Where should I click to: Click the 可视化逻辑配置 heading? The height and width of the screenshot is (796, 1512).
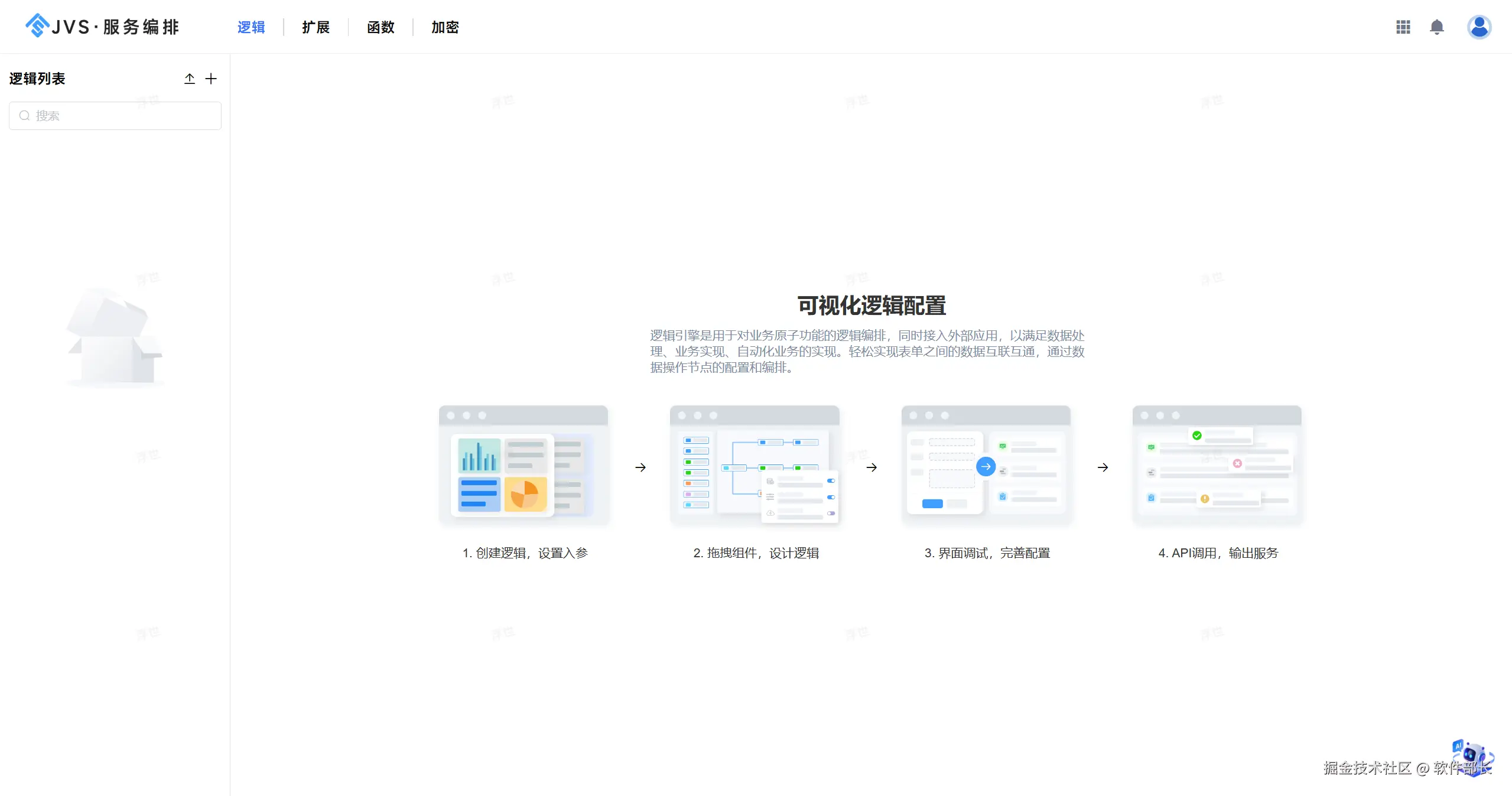point(871,306)
